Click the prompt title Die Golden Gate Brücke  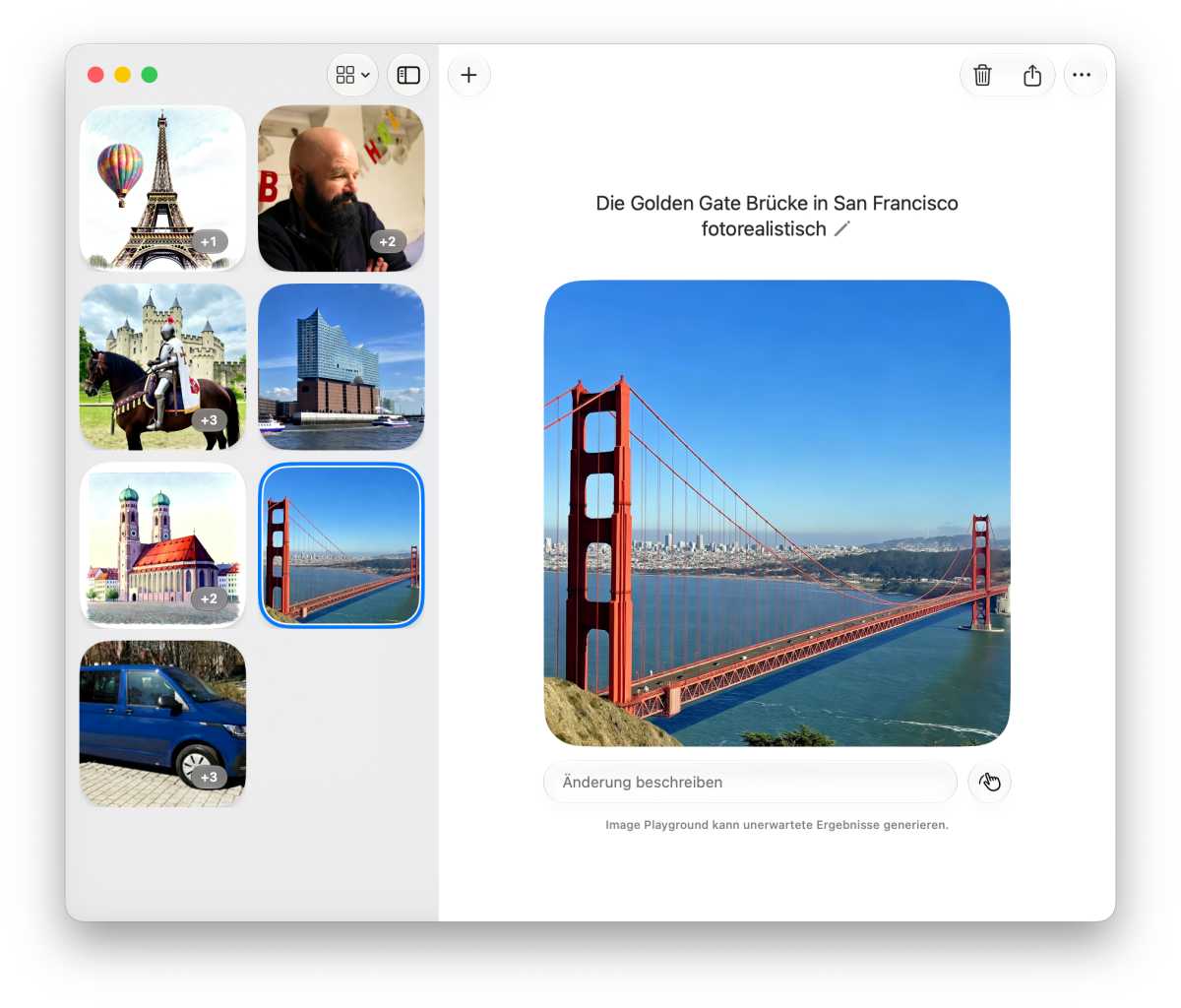point(777,216)
